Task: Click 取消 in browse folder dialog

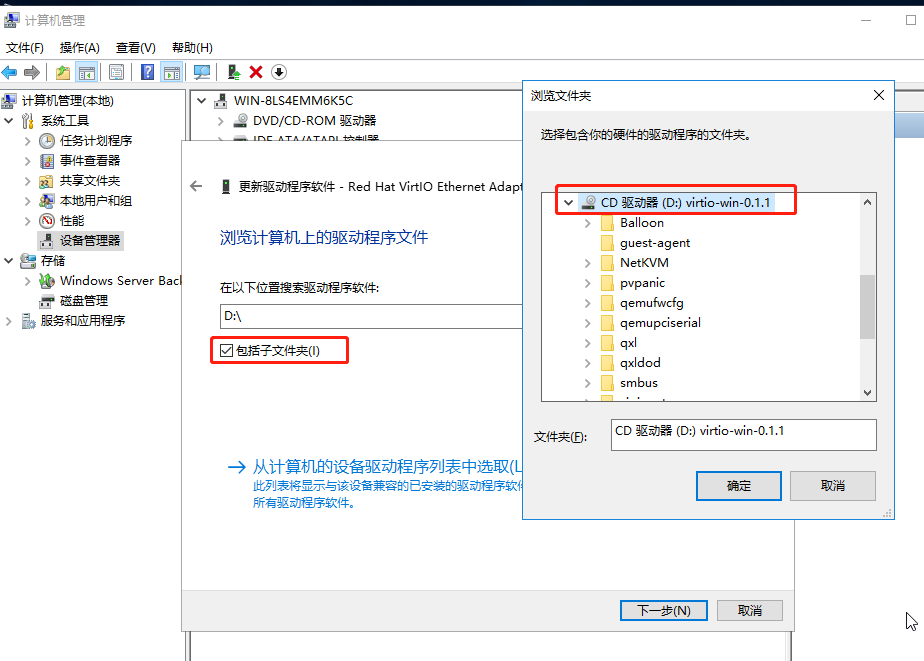Action: 833,486
